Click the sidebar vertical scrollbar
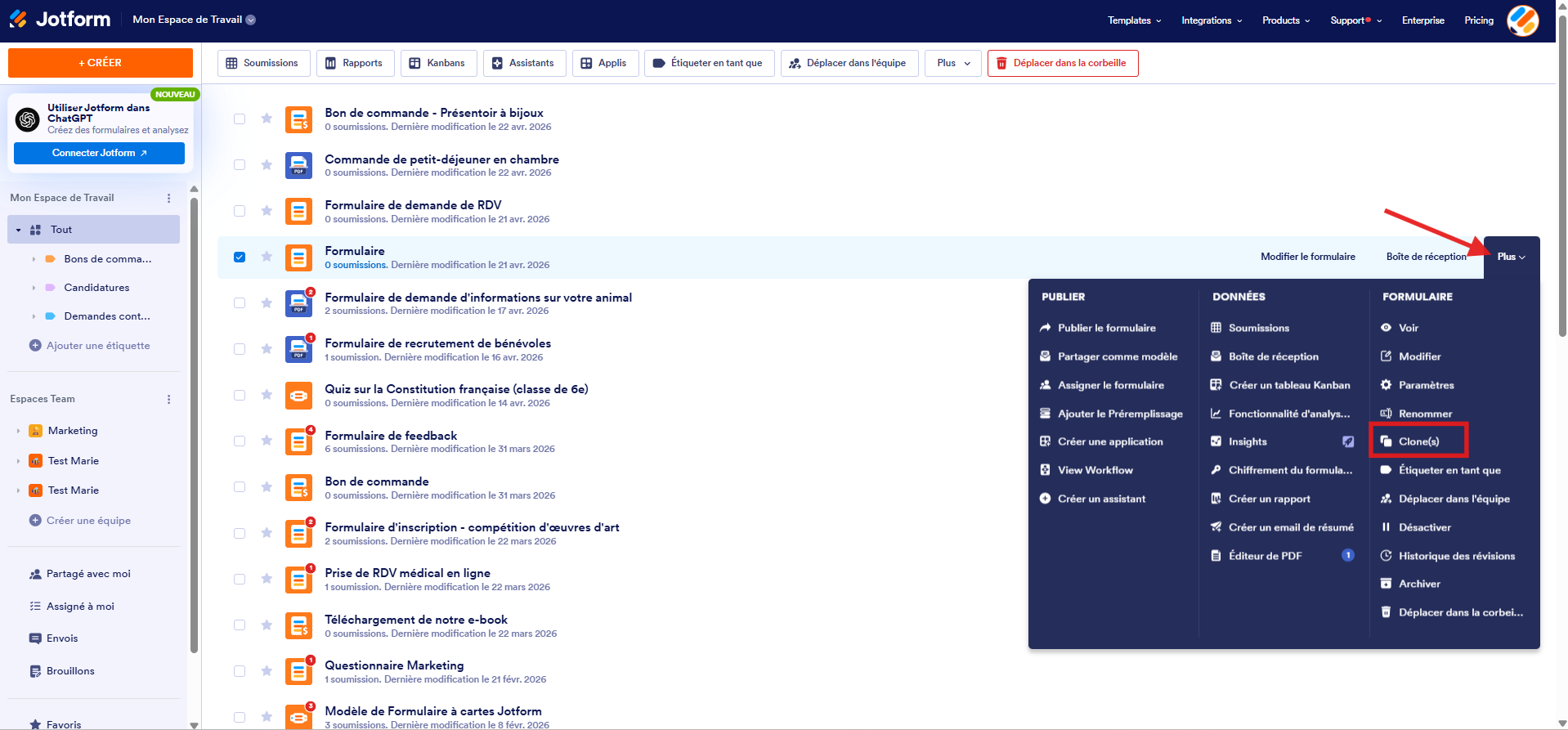 (194, 425)
